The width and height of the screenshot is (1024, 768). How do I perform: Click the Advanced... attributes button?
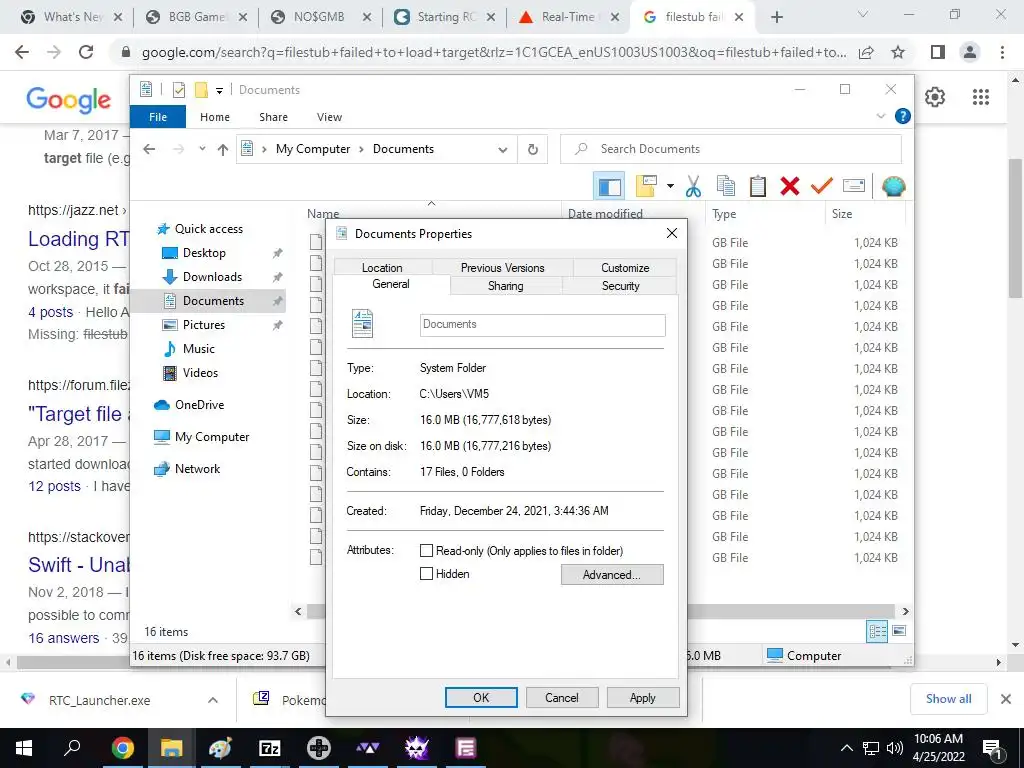(612, 575)
